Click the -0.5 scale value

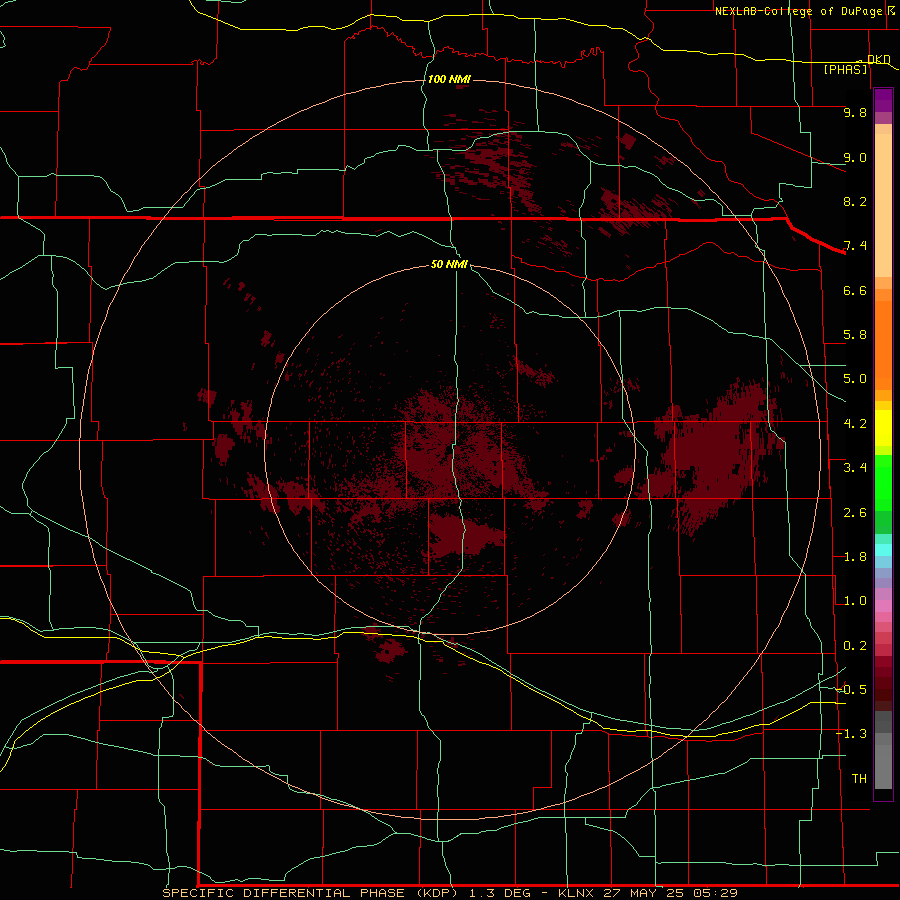click(852, 689)
